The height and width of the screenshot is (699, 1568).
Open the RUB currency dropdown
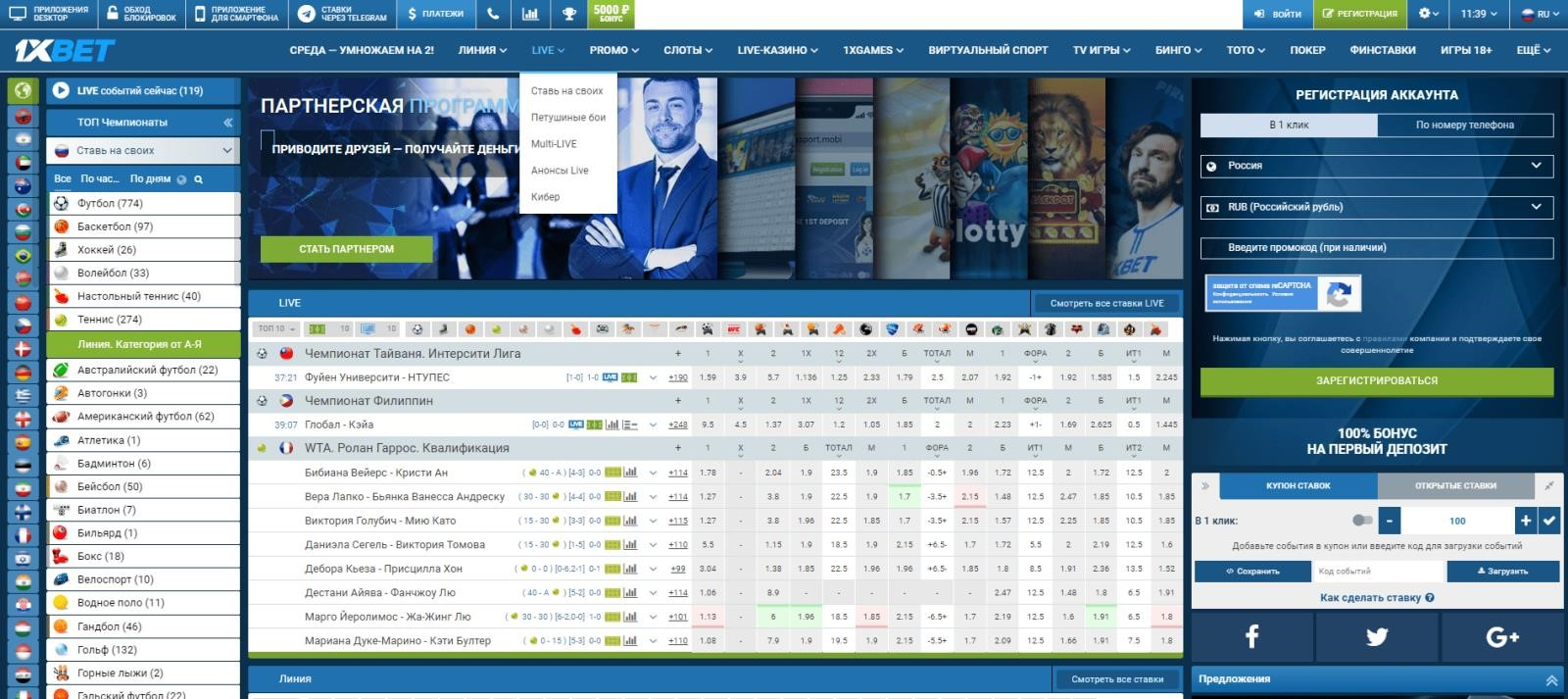1377,207
